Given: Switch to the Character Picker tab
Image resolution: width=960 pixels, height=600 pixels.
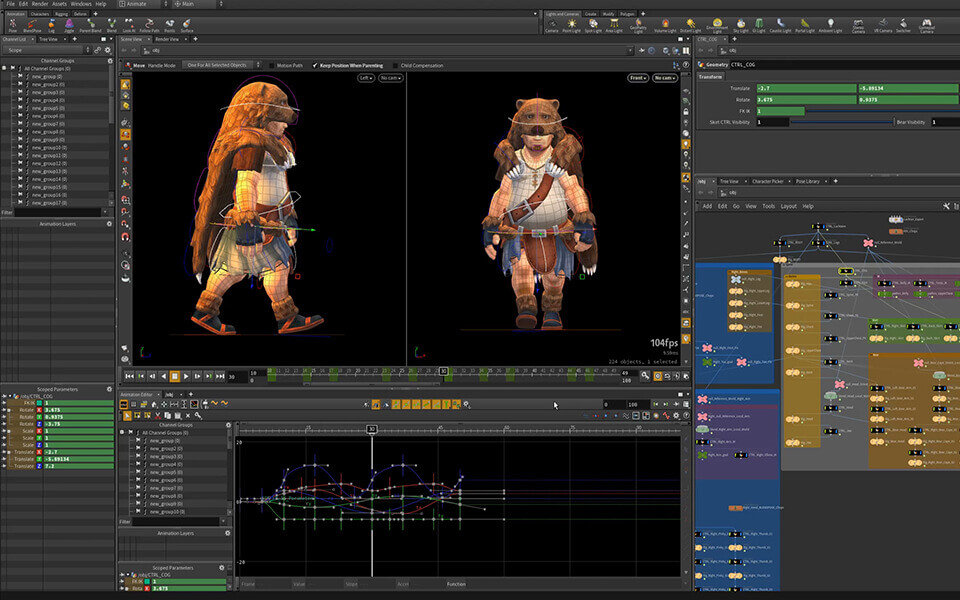Looking at the screenshot, I should point(768,181).
